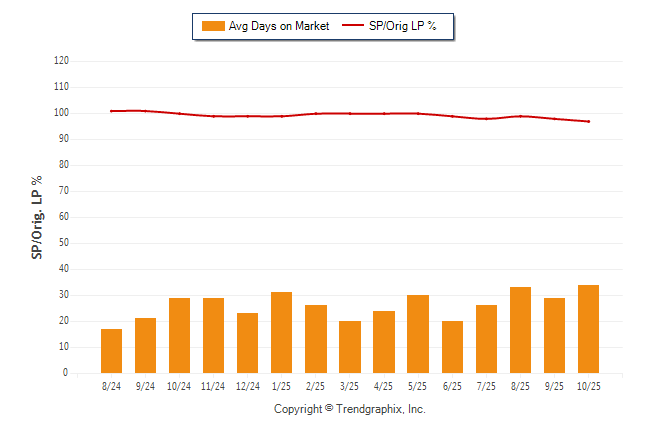Click the 1/25 orange bar
This screenshot has height=434, width=646.
click(282, 333)
